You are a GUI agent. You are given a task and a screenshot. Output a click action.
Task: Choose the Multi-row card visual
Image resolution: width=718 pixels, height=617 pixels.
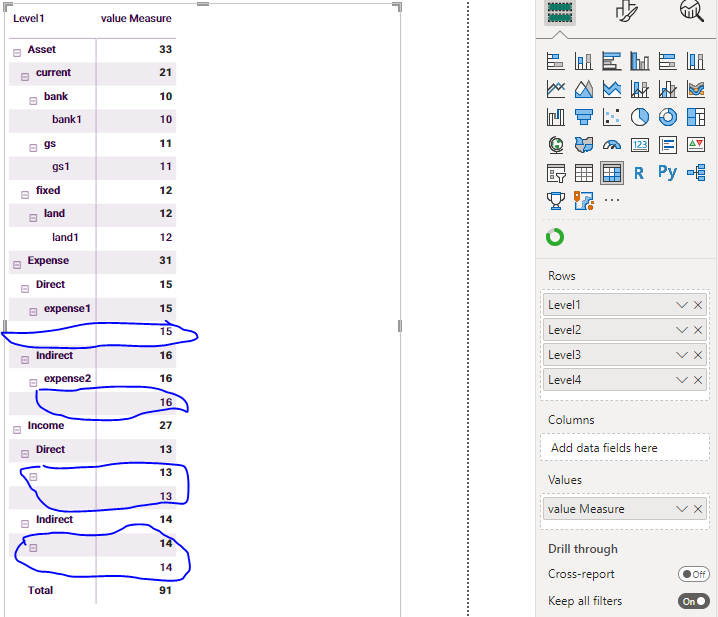pos(668,145)
